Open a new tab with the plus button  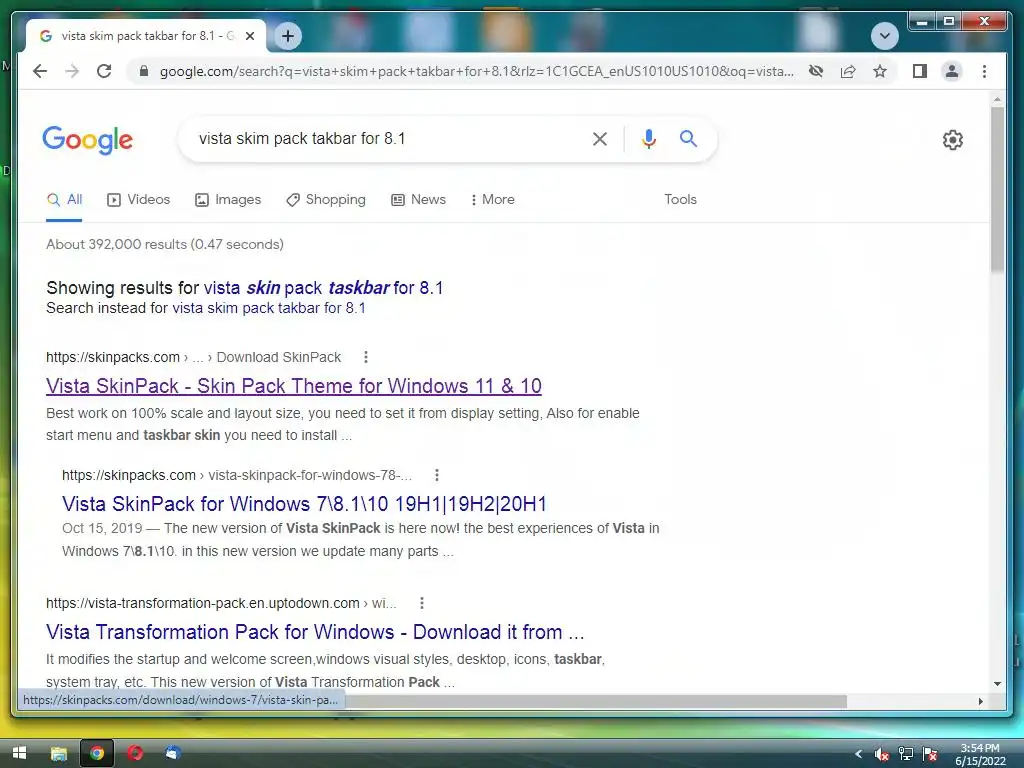click(288, 36)
